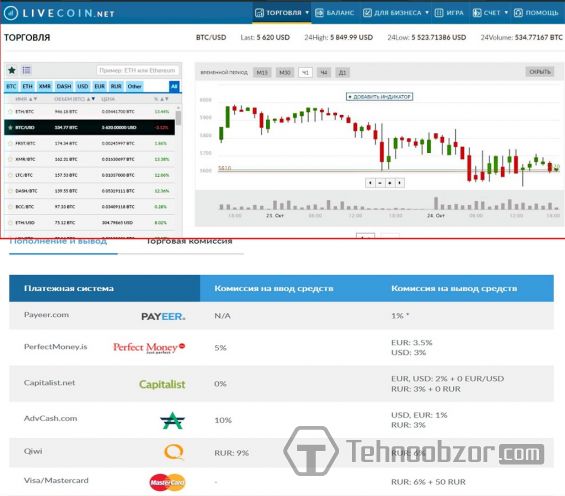Open the Добавить индикатор dropdown
565x496 pixels.
point(379,97)
